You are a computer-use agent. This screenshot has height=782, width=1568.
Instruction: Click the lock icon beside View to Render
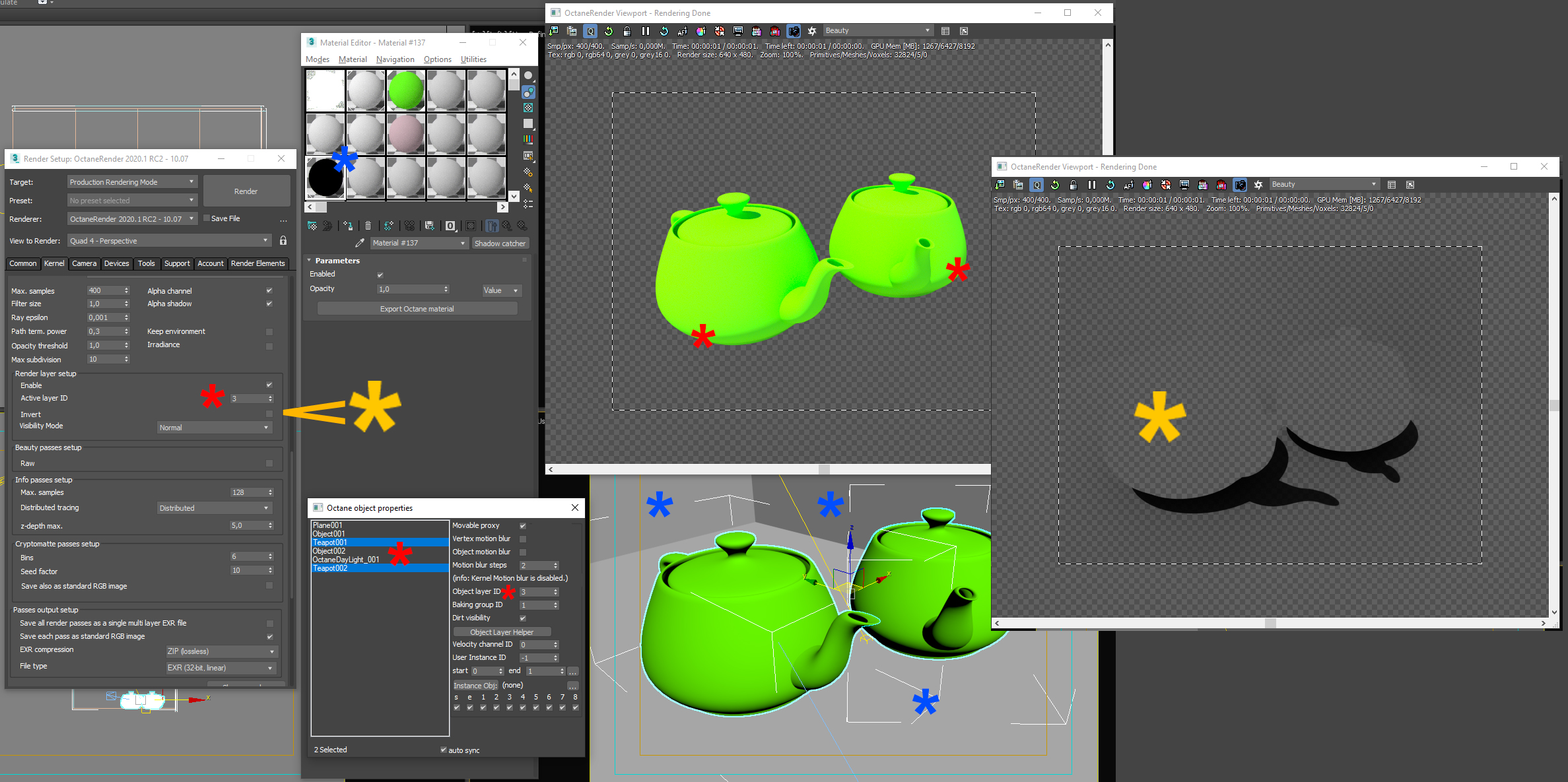[x=283, y=241]
